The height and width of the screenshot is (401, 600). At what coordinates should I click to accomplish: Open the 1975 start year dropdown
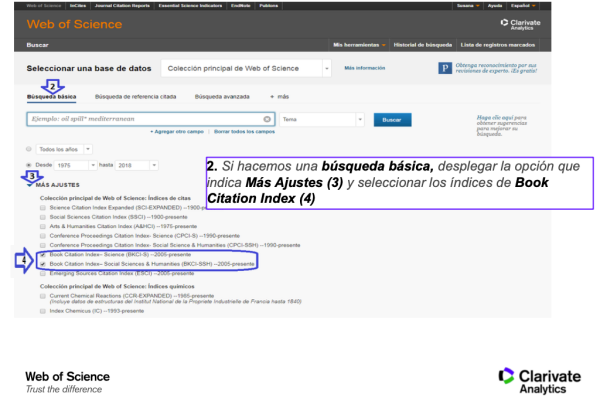(x=75, y=165)
